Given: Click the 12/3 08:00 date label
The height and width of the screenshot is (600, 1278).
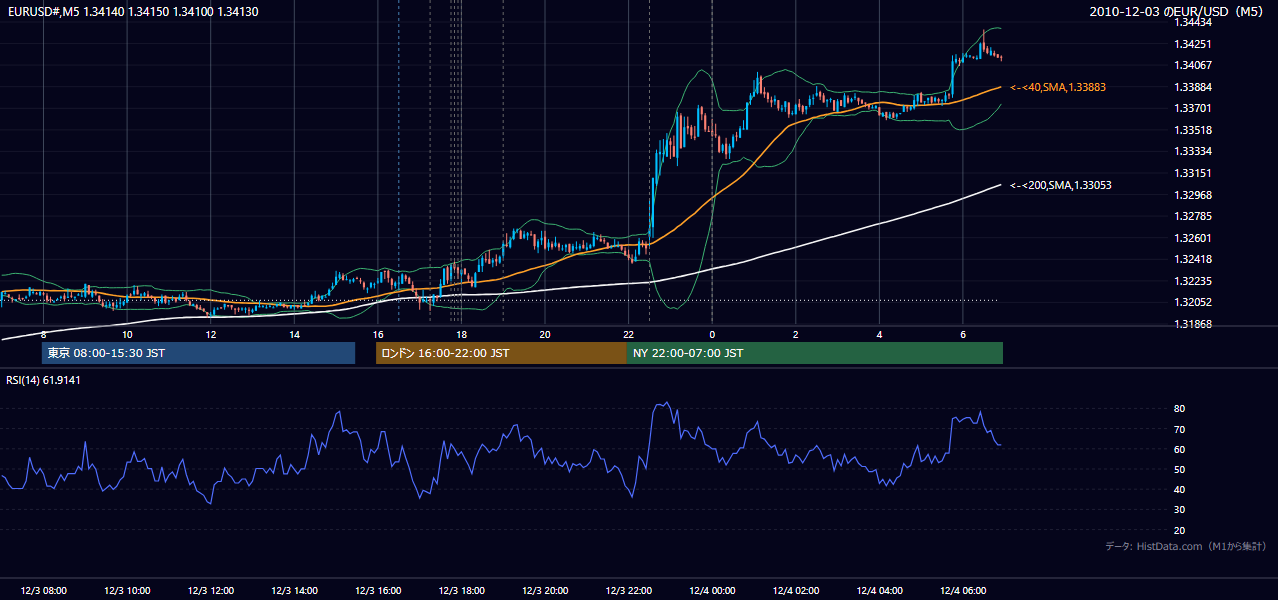Looking at the screenshot, I should [43, 591].
